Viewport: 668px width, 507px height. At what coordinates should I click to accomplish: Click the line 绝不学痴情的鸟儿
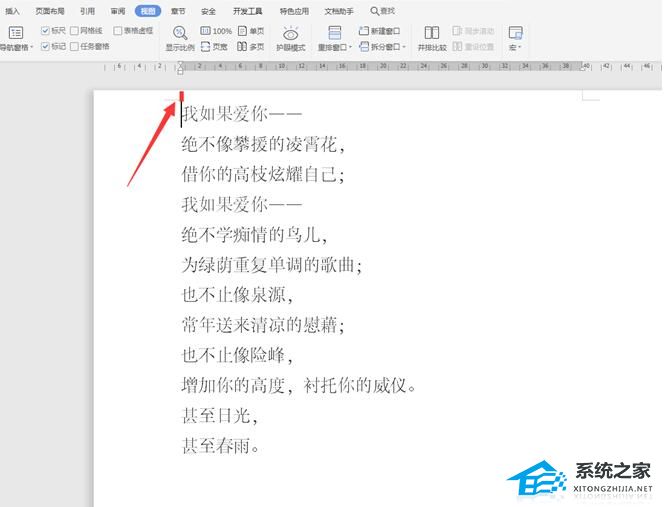[254, 235]
